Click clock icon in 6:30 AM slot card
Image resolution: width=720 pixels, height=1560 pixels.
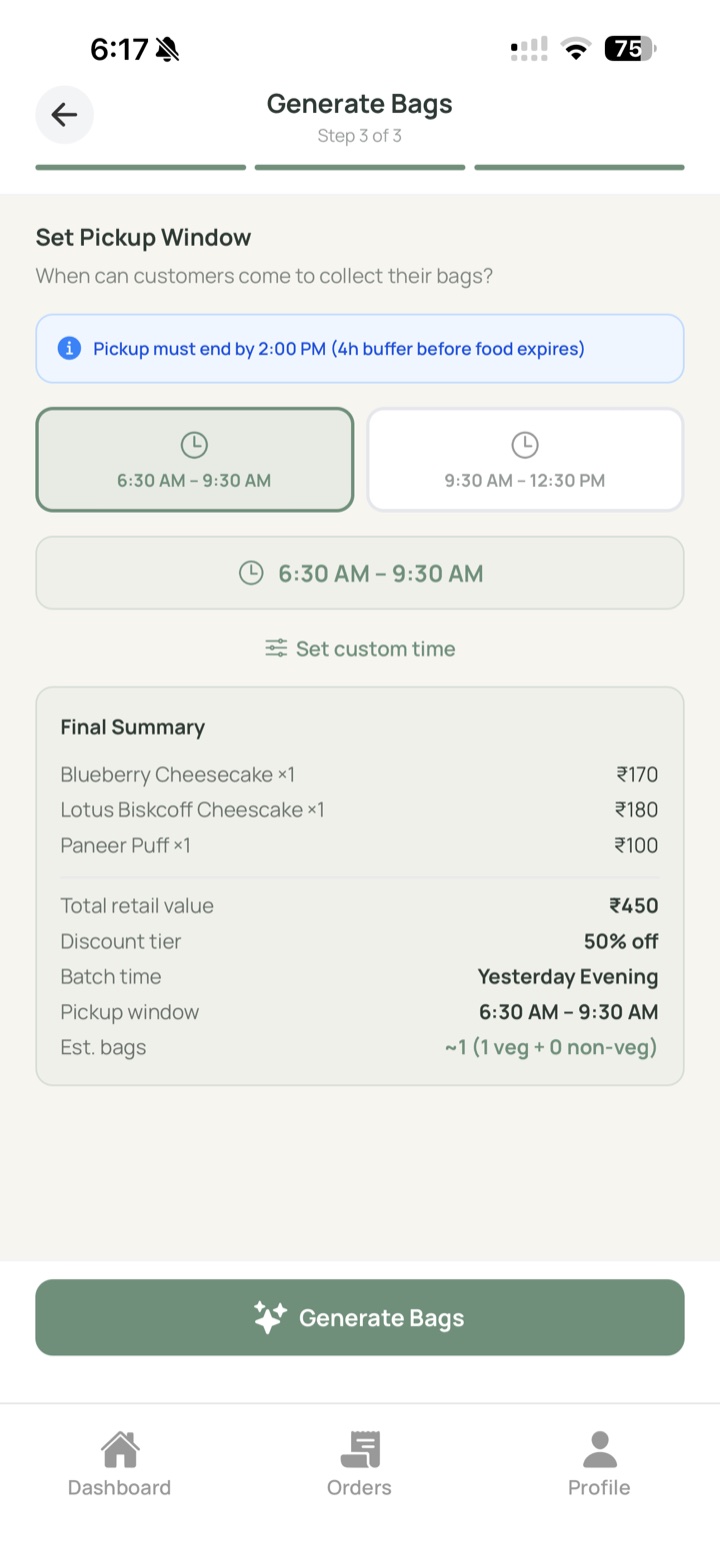click(x=194, y=445)
